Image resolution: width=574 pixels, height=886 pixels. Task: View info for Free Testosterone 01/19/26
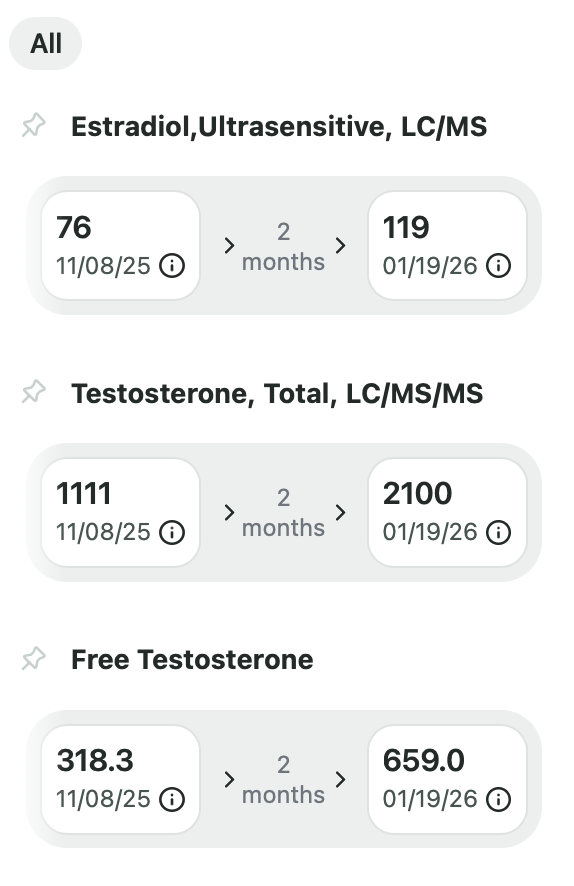[x=498, y=799]
